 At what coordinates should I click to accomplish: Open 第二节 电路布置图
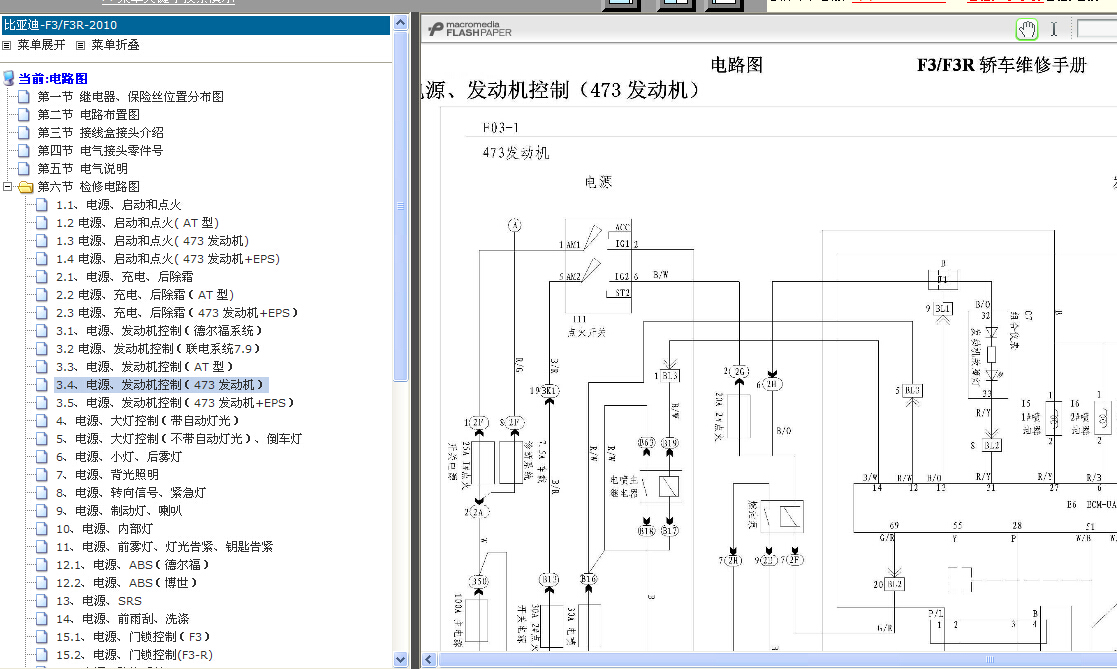coord(88,115)
